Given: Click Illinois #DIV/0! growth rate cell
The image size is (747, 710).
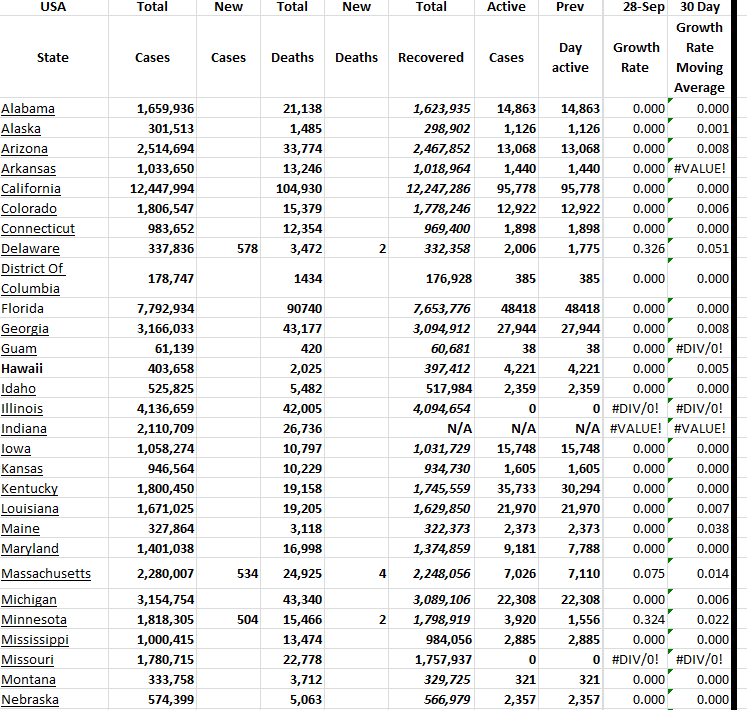Looking at the screenshot, I should click(x=634, y=408).
